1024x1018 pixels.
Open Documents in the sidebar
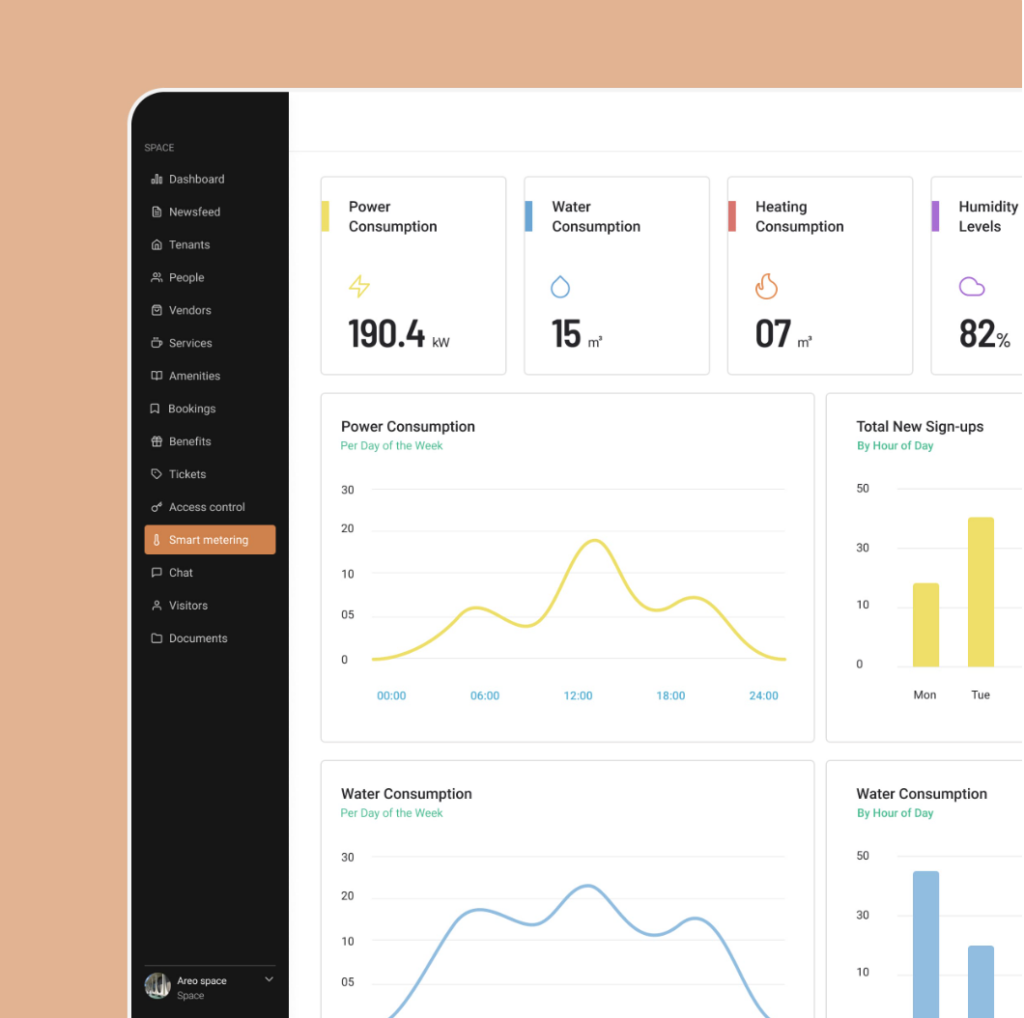point(210,638)
